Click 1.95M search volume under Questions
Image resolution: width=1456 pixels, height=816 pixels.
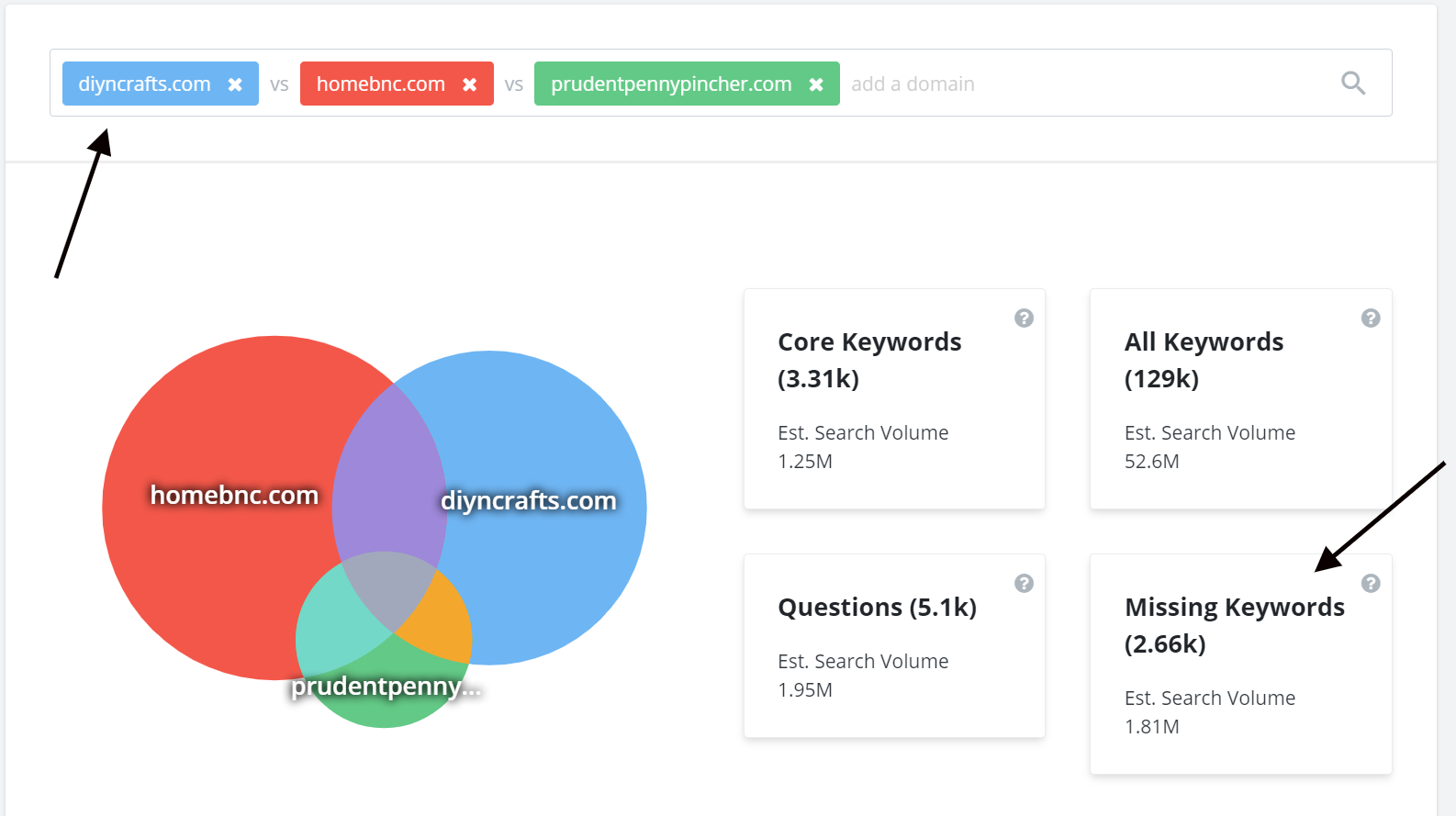805,690
